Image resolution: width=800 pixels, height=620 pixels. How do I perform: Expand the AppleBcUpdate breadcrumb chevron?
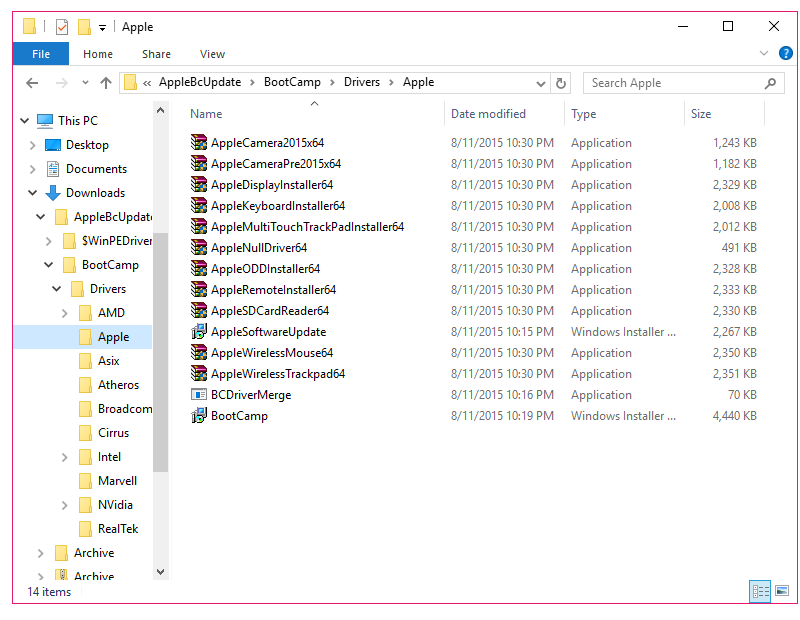point(252,83)
